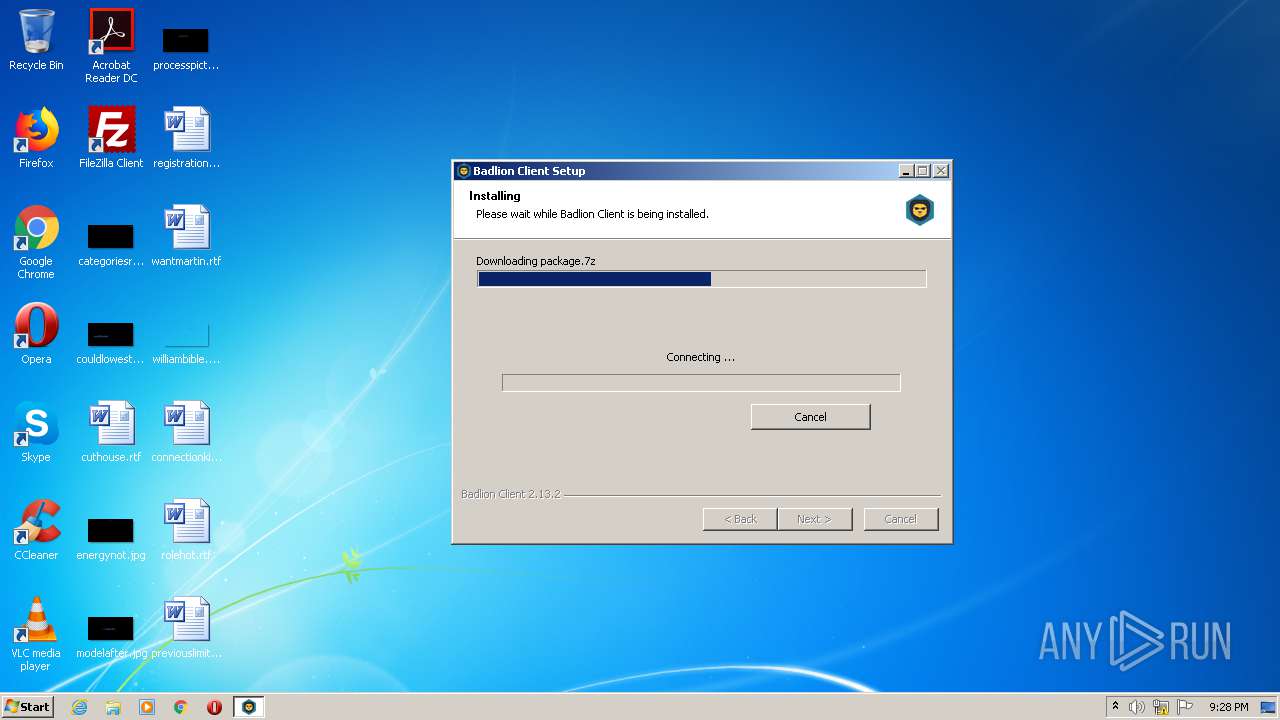Cancel the package download
This screenshot has height=720, width=1280.
[x=810, y=417]
